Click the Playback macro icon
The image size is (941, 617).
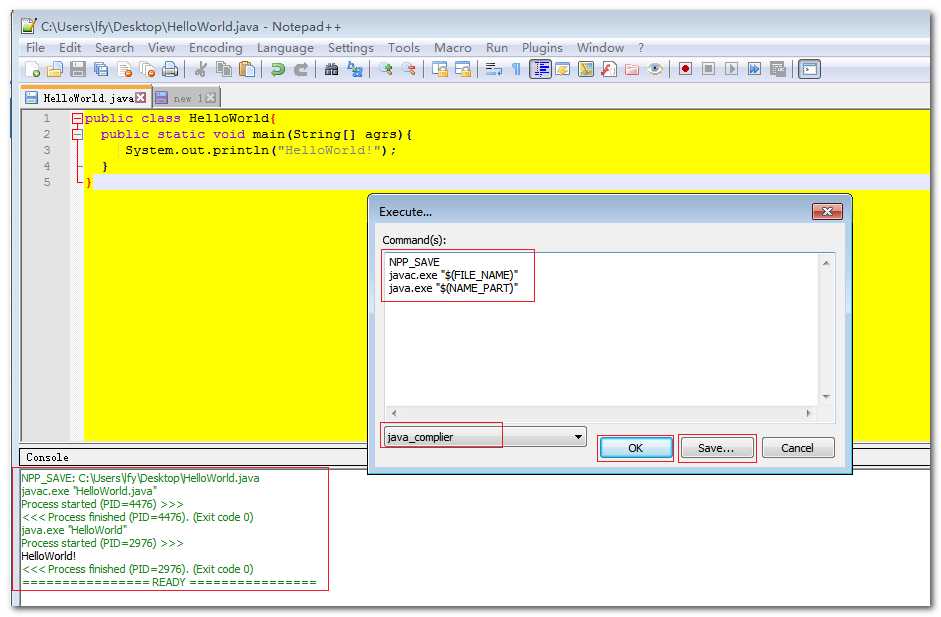tap(731, 70)
